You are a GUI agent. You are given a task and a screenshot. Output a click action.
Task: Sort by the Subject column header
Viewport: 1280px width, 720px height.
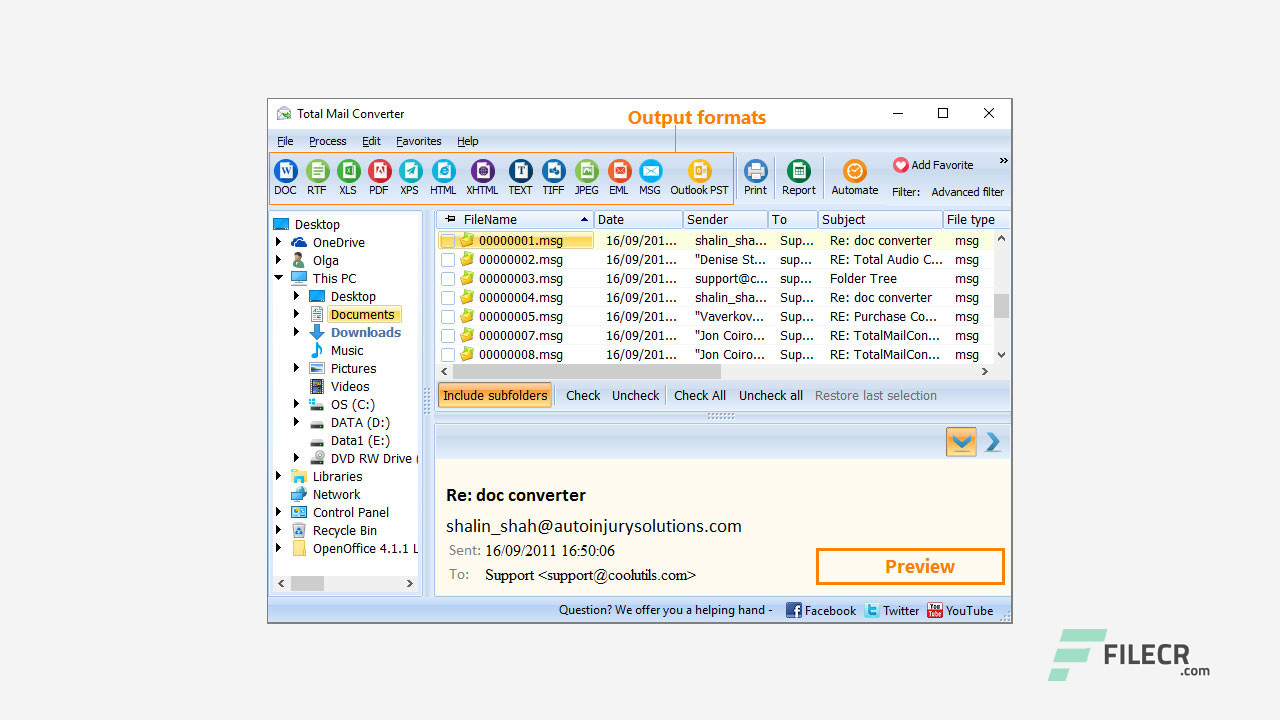pos(880,219)
